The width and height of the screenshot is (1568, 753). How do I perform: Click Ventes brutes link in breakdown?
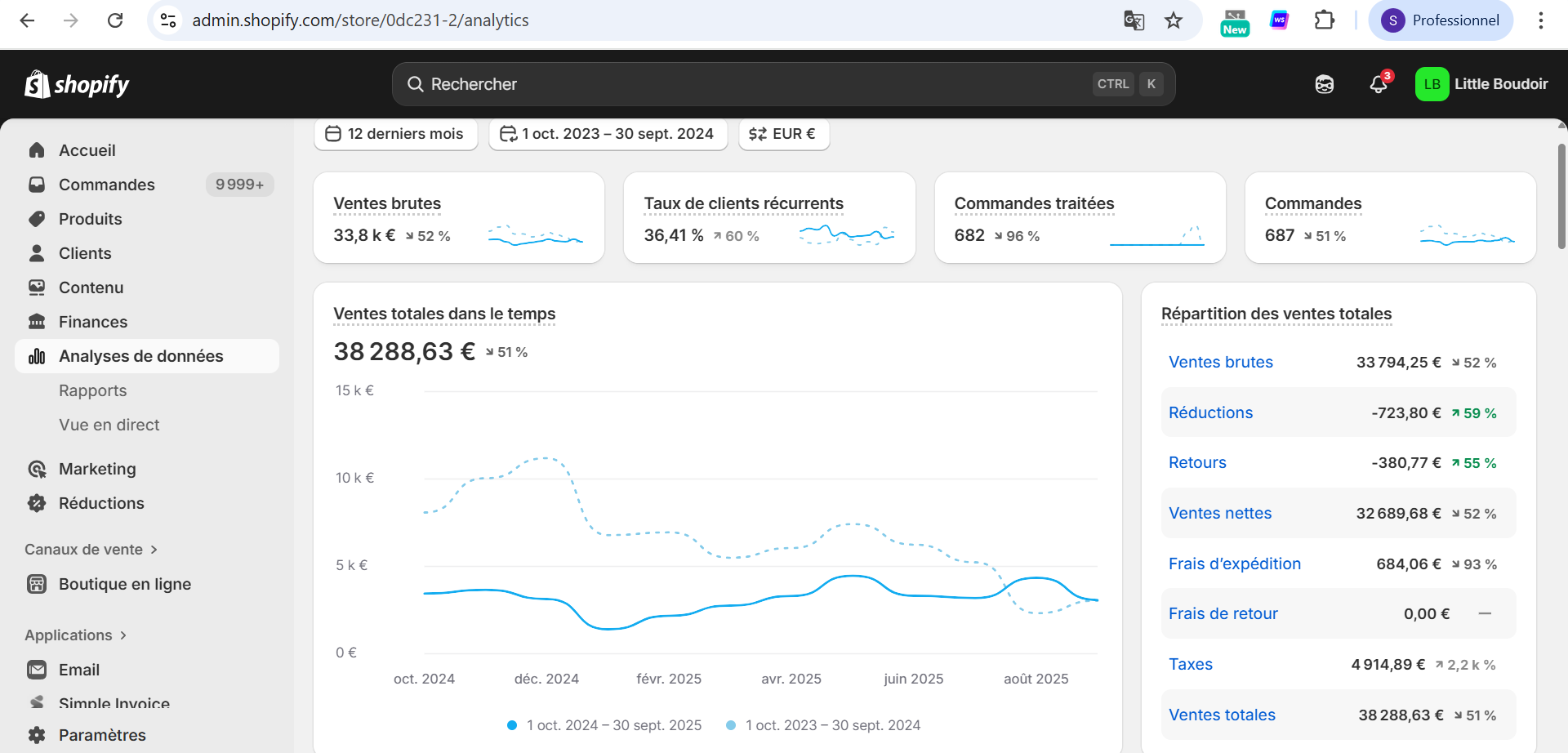click(x=1221, y=362)
